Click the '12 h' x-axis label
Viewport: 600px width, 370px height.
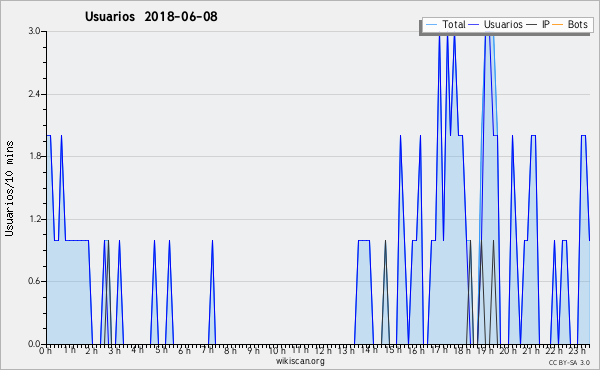[x=323, y=351]
